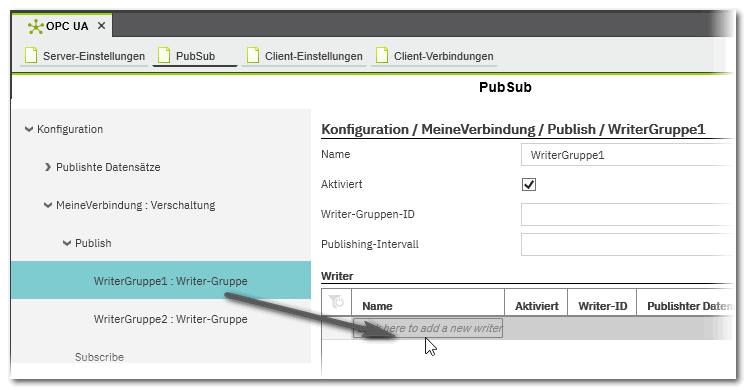Click the Client-Einstellungen page icon

click(x=253, y=55)
